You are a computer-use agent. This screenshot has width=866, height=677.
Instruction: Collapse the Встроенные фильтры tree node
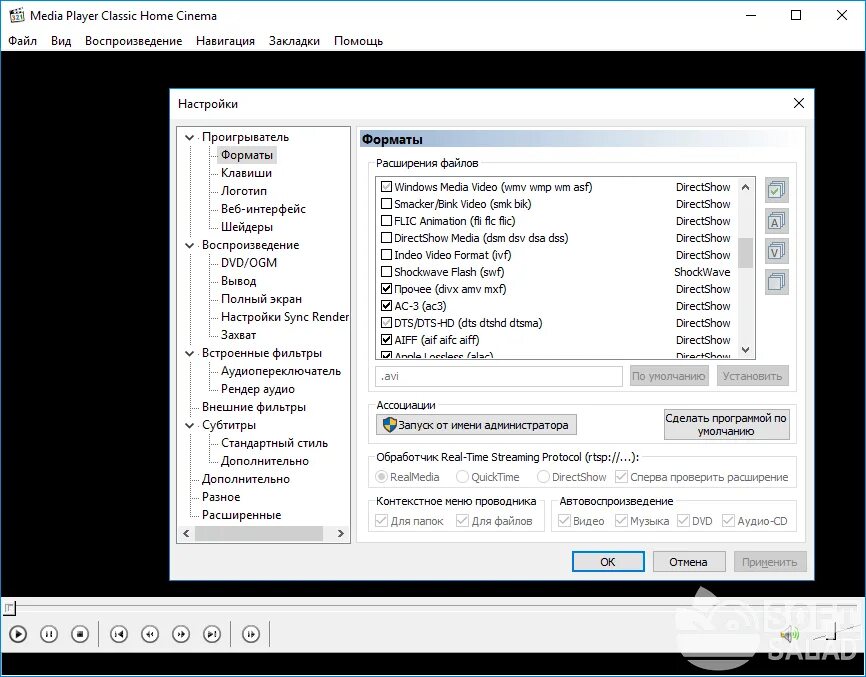189,353
